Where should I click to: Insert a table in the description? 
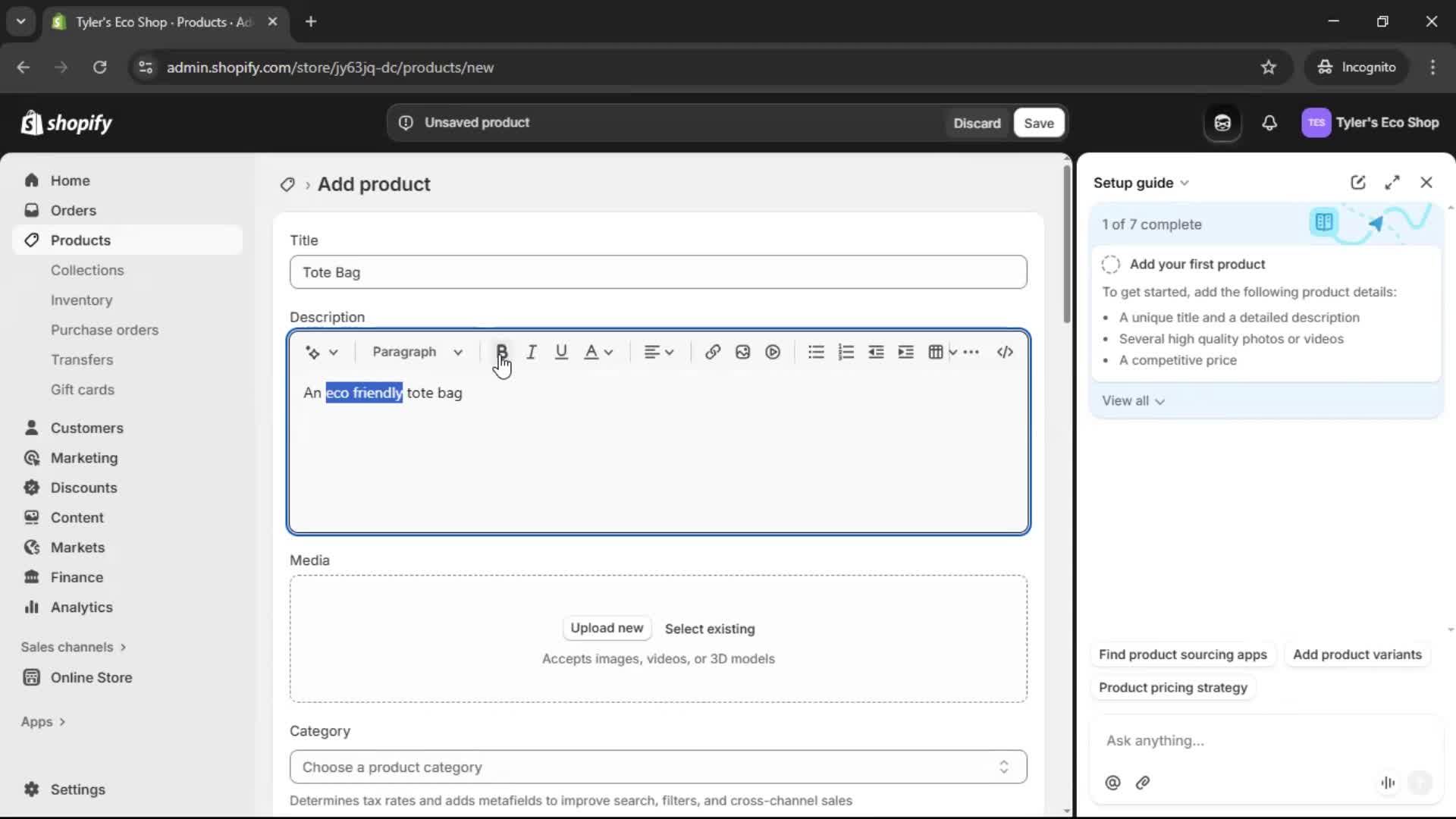click(x=936, y=352)
